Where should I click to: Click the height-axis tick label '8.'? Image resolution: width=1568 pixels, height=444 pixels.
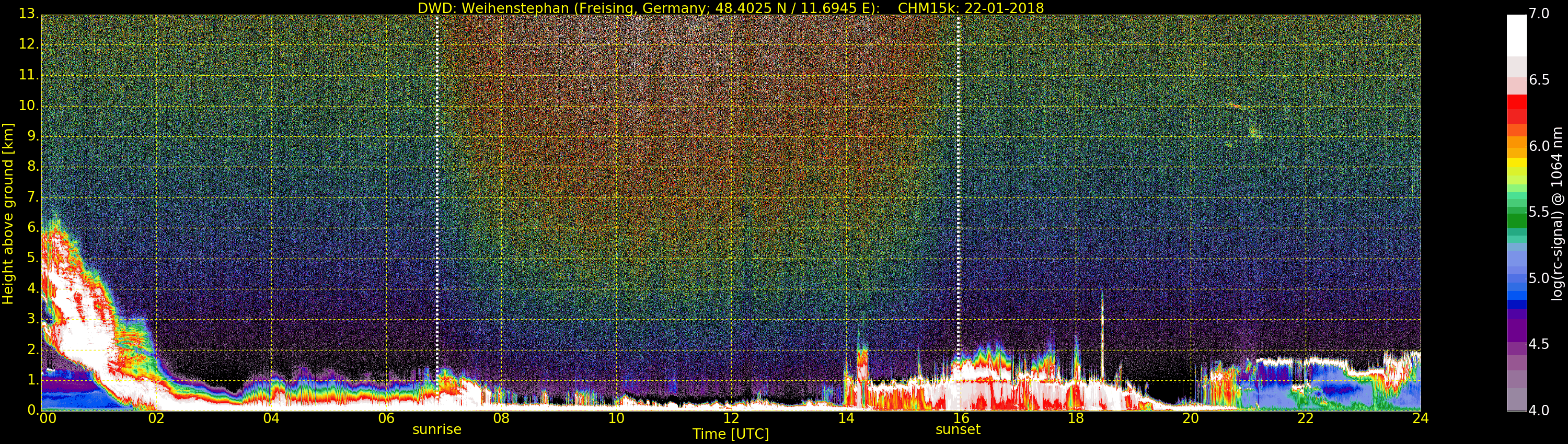[x=33, y=166]
